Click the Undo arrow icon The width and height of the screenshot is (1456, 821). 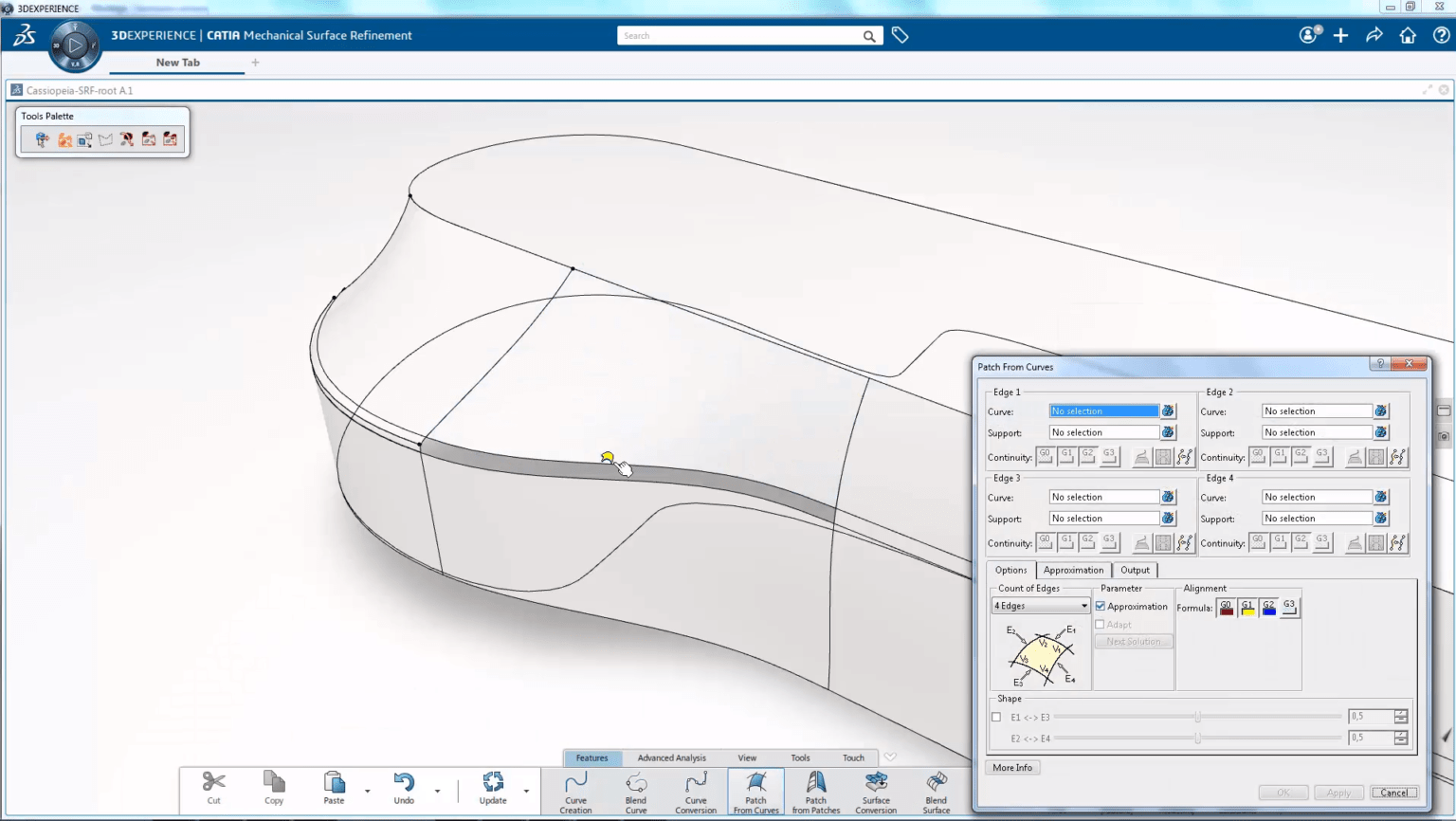pos(404,782)
